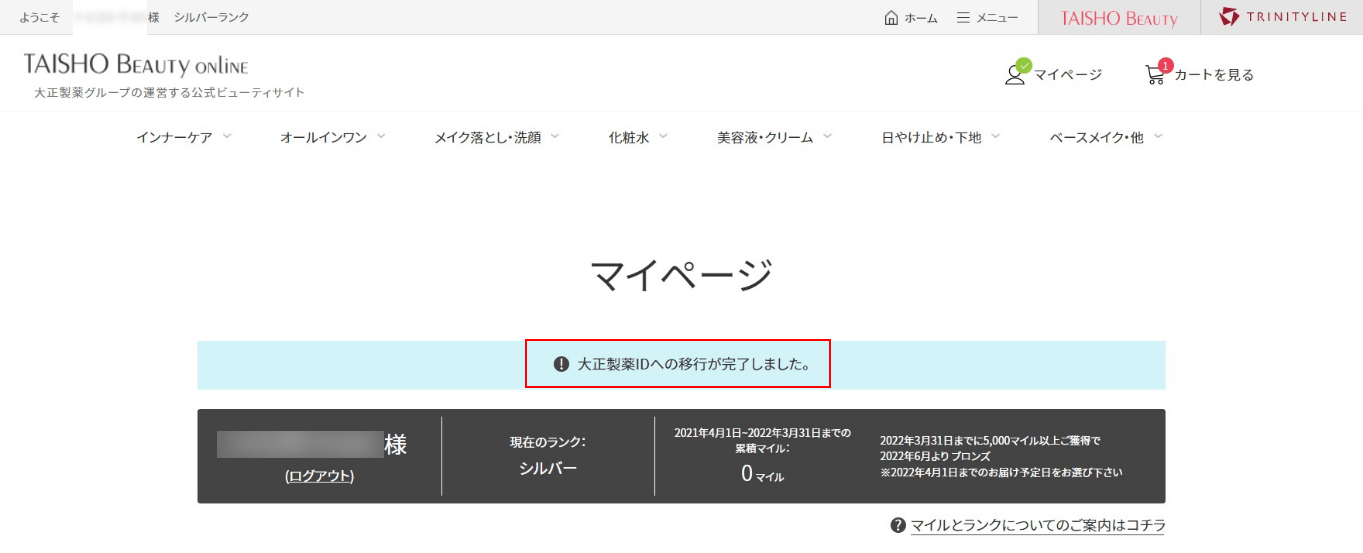Expand the インナーケア chevron
The width and height of the screenshot is (1363, 553).
pyautogui.click(x=227, y=136)
